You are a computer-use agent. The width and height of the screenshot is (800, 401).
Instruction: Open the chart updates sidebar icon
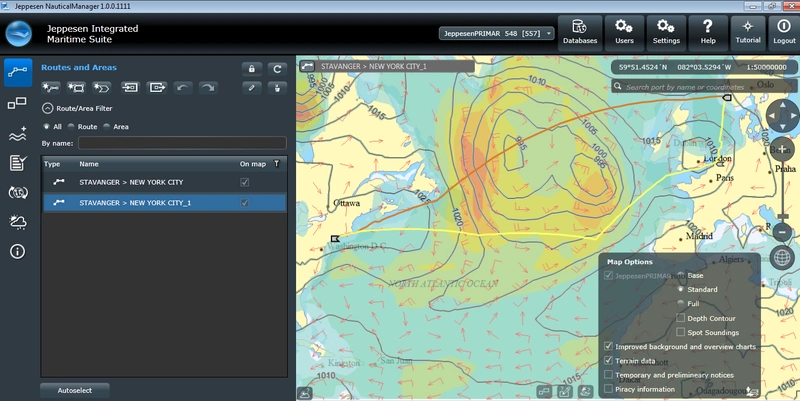pyautogui.click(x=17, y=192)
